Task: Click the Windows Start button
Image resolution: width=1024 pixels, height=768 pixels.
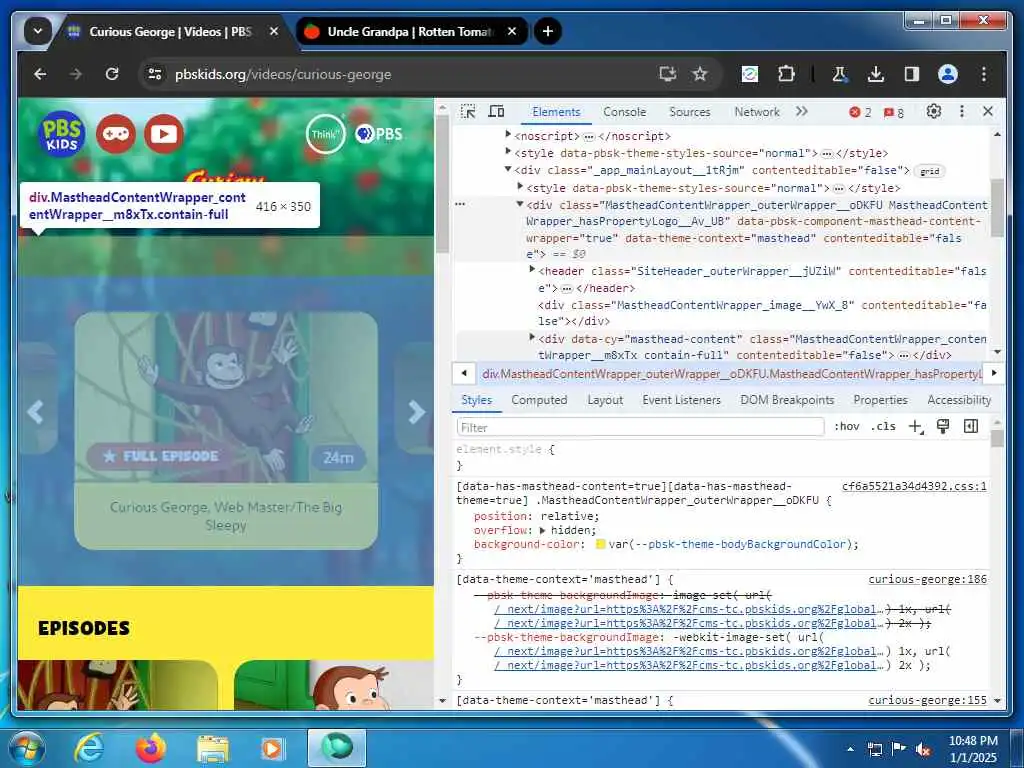Action: (25, 748)
